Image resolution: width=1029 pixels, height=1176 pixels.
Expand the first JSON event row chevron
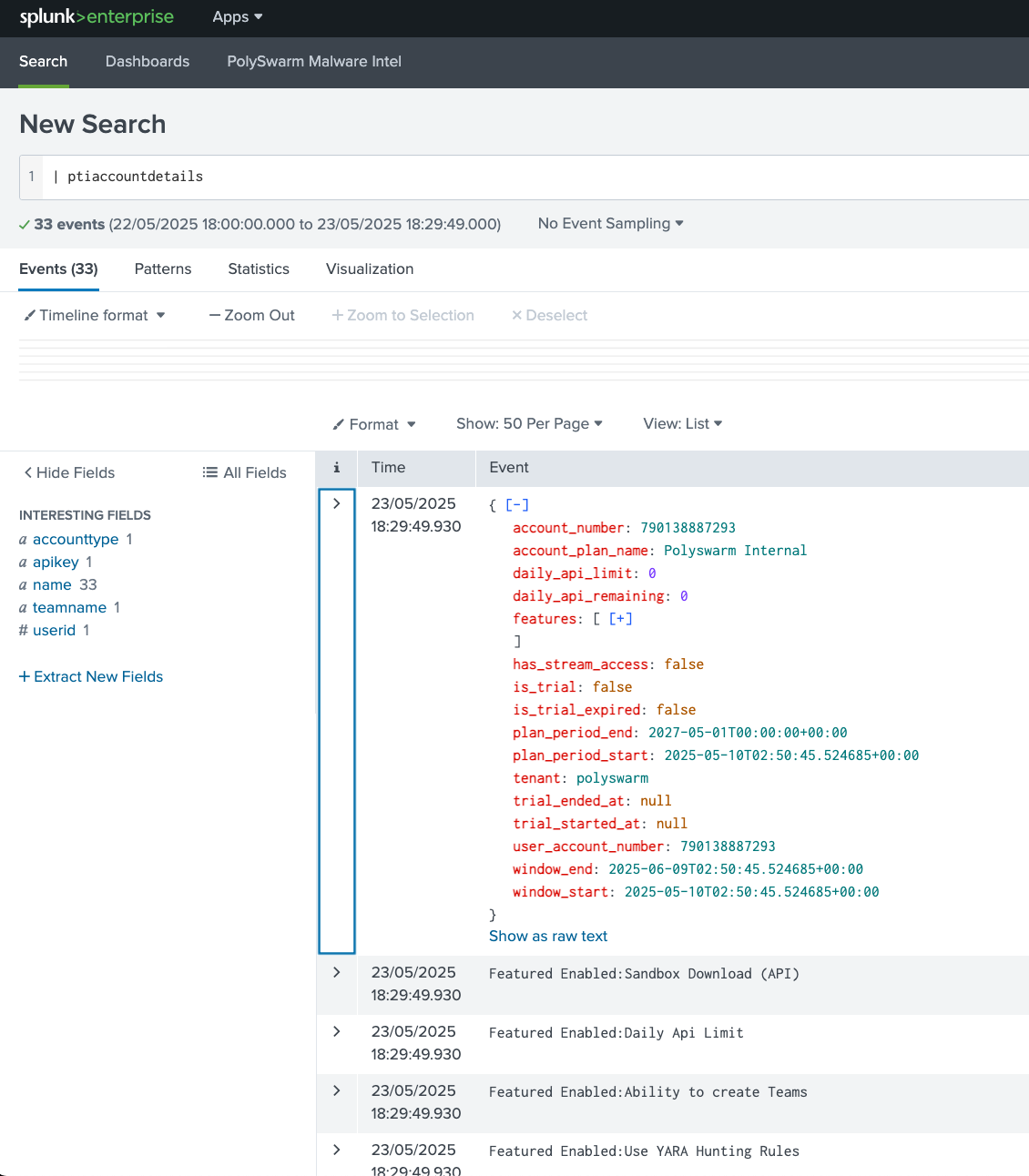click(337, 503)
